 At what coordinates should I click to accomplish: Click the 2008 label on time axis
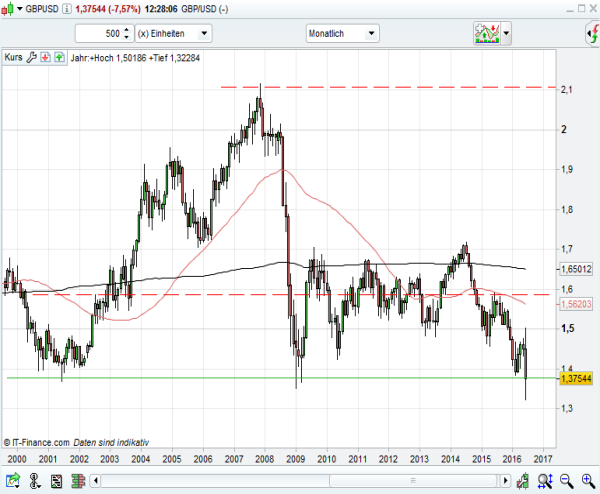coord(264,459)
